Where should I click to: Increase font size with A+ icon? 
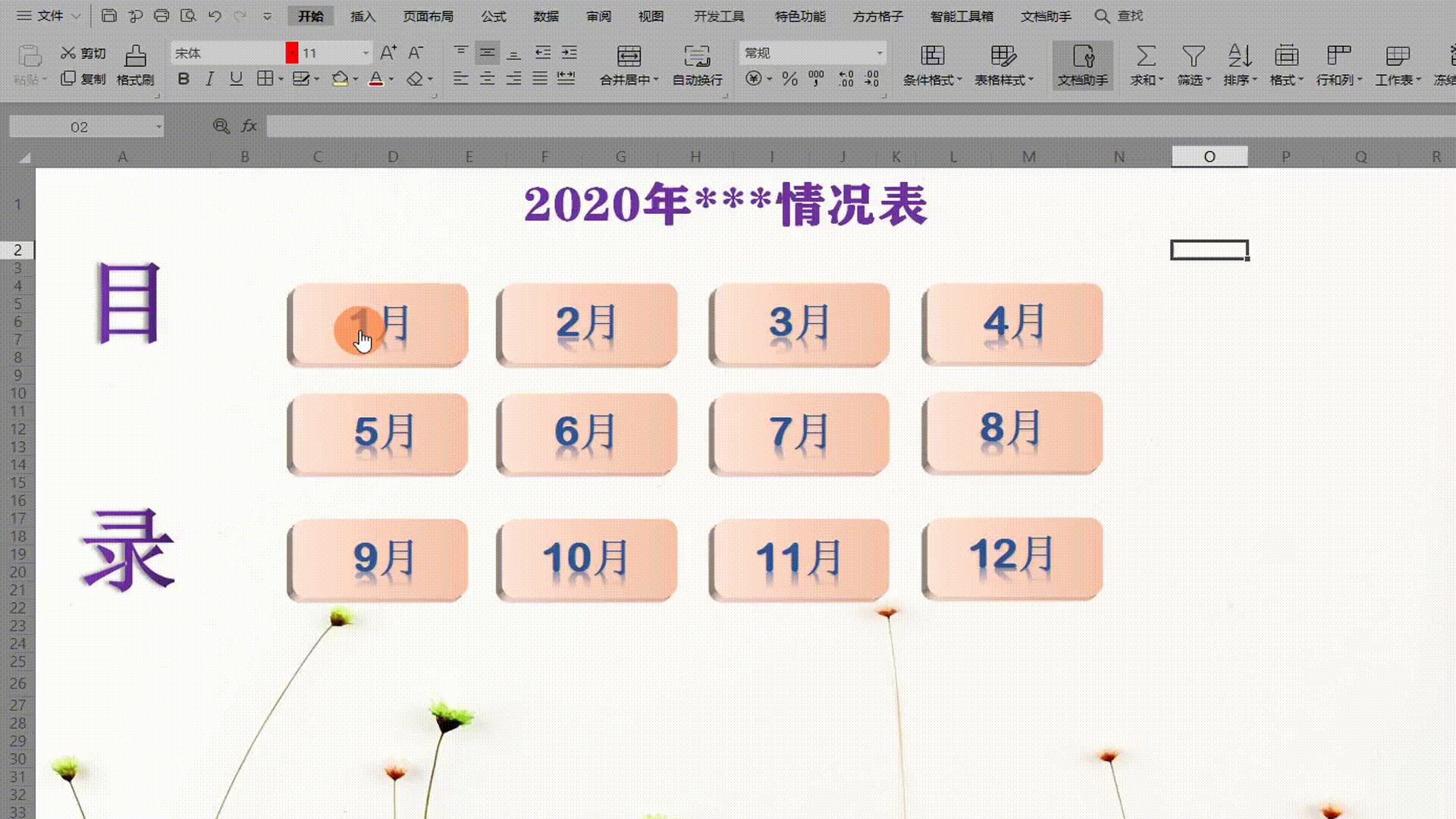point(388,52)
